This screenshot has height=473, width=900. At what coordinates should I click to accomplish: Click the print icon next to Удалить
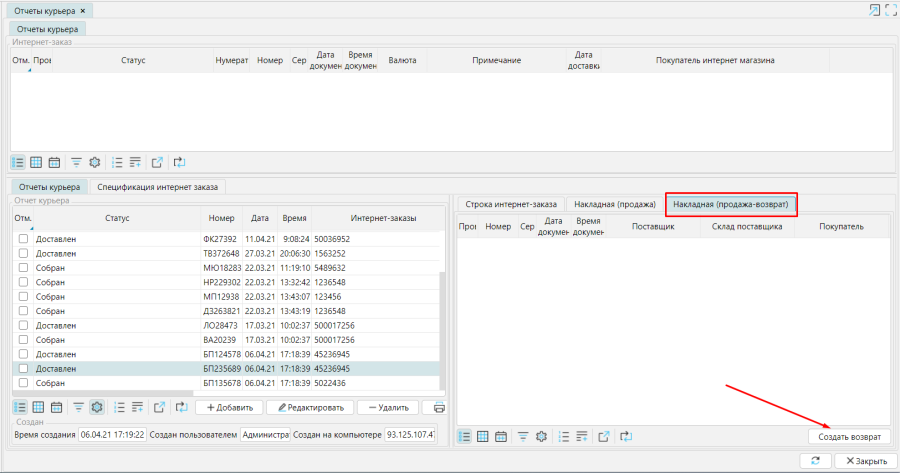pyautogui.click(x=438, y=407)
